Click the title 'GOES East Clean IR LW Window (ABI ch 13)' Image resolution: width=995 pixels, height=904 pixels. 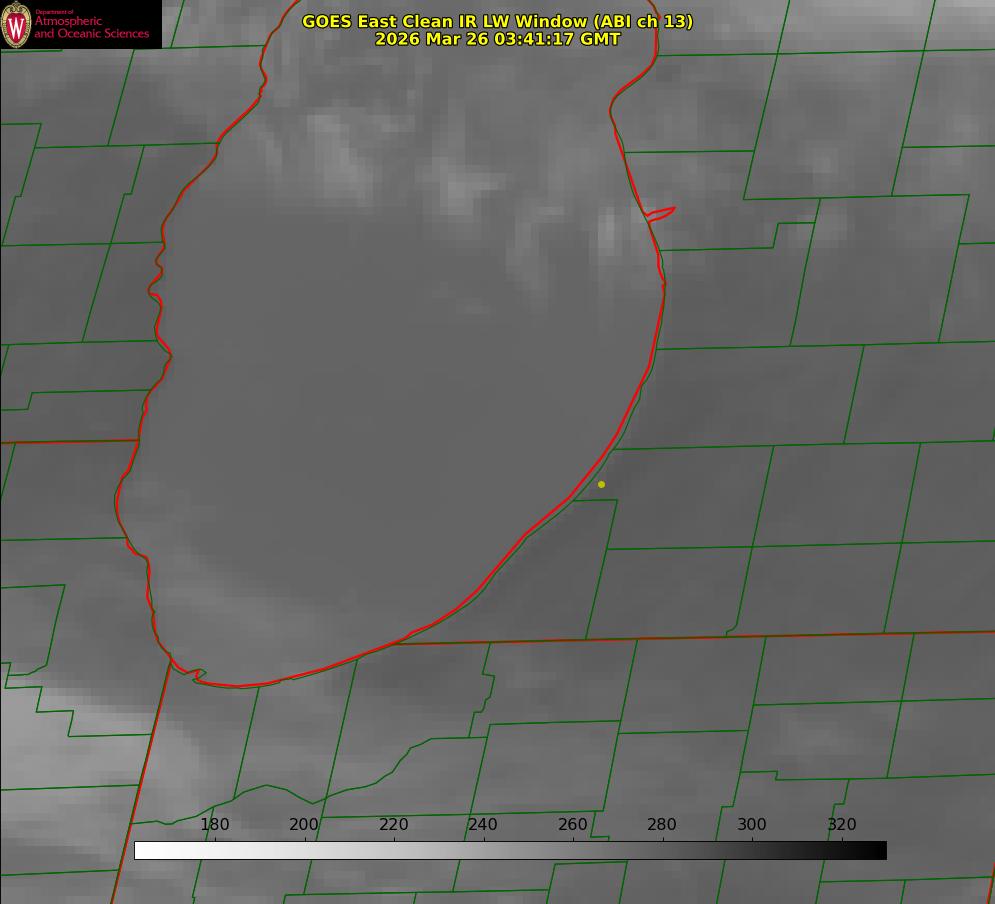click(x=498, y=21)
